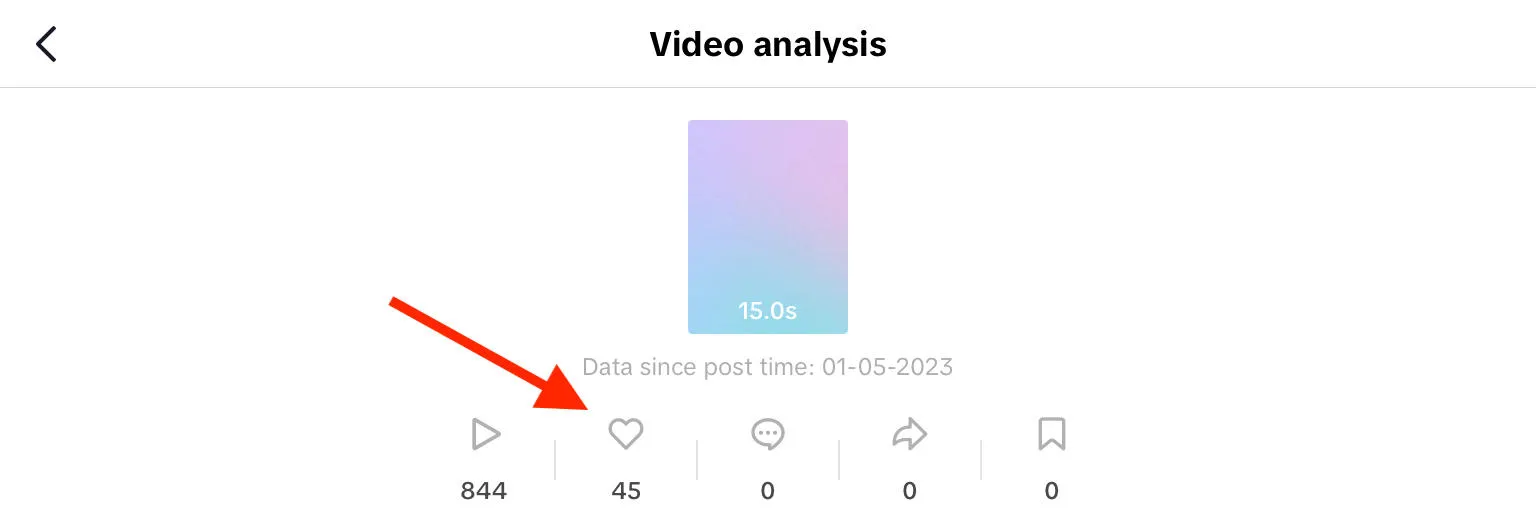Go back using the left chevron arrow
The height and width of the screenshot is (528, 1536).
coord(46,45)
